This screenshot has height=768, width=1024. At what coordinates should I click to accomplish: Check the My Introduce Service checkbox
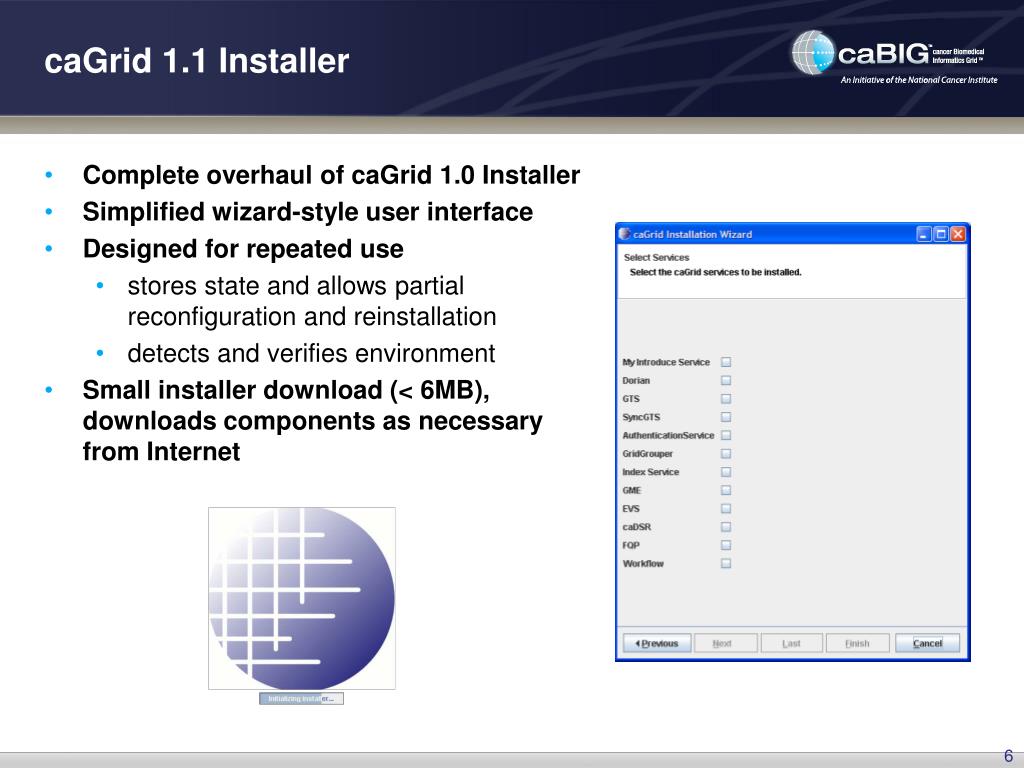pyautogui.click(x=726, y=362)
